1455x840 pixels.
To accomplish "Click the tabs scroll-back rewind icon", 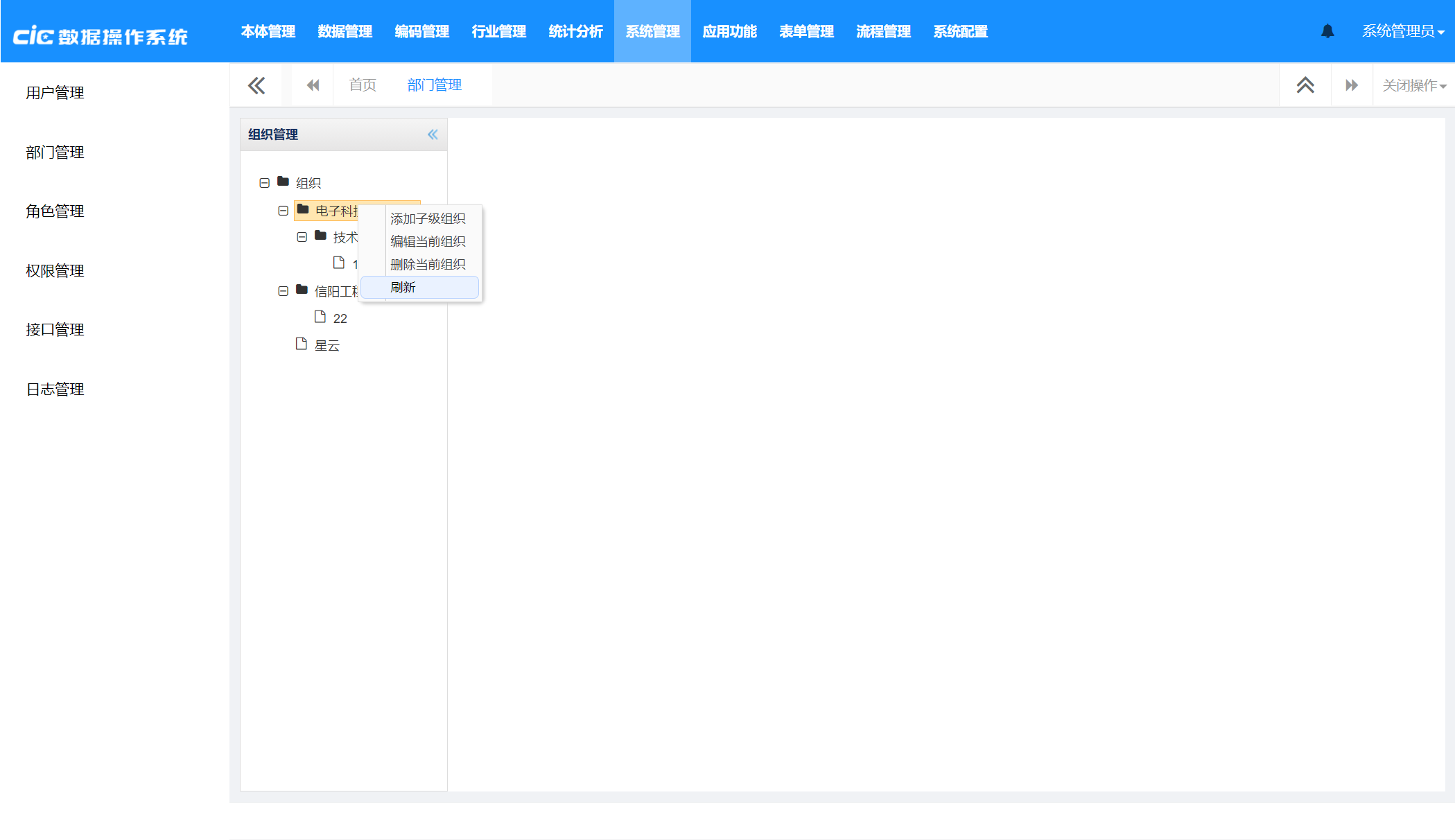I will [313, 85].
